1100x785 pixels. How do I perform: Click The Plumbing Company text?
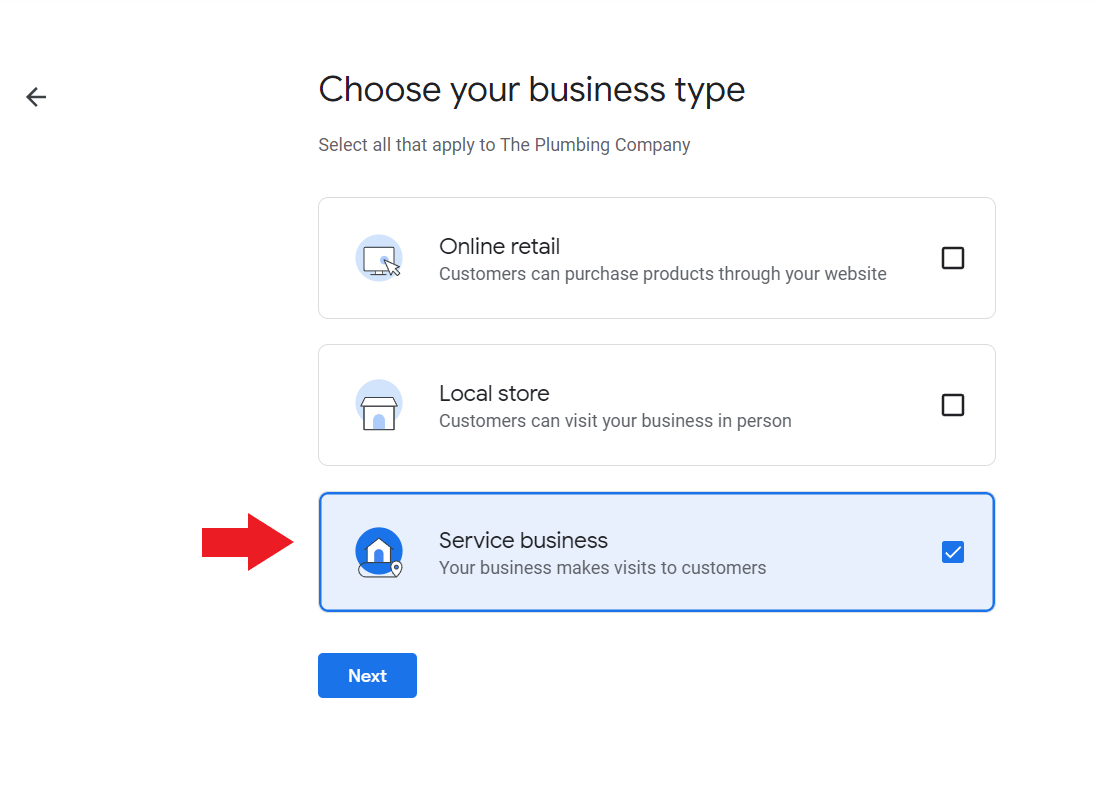[x=595, y=145]
